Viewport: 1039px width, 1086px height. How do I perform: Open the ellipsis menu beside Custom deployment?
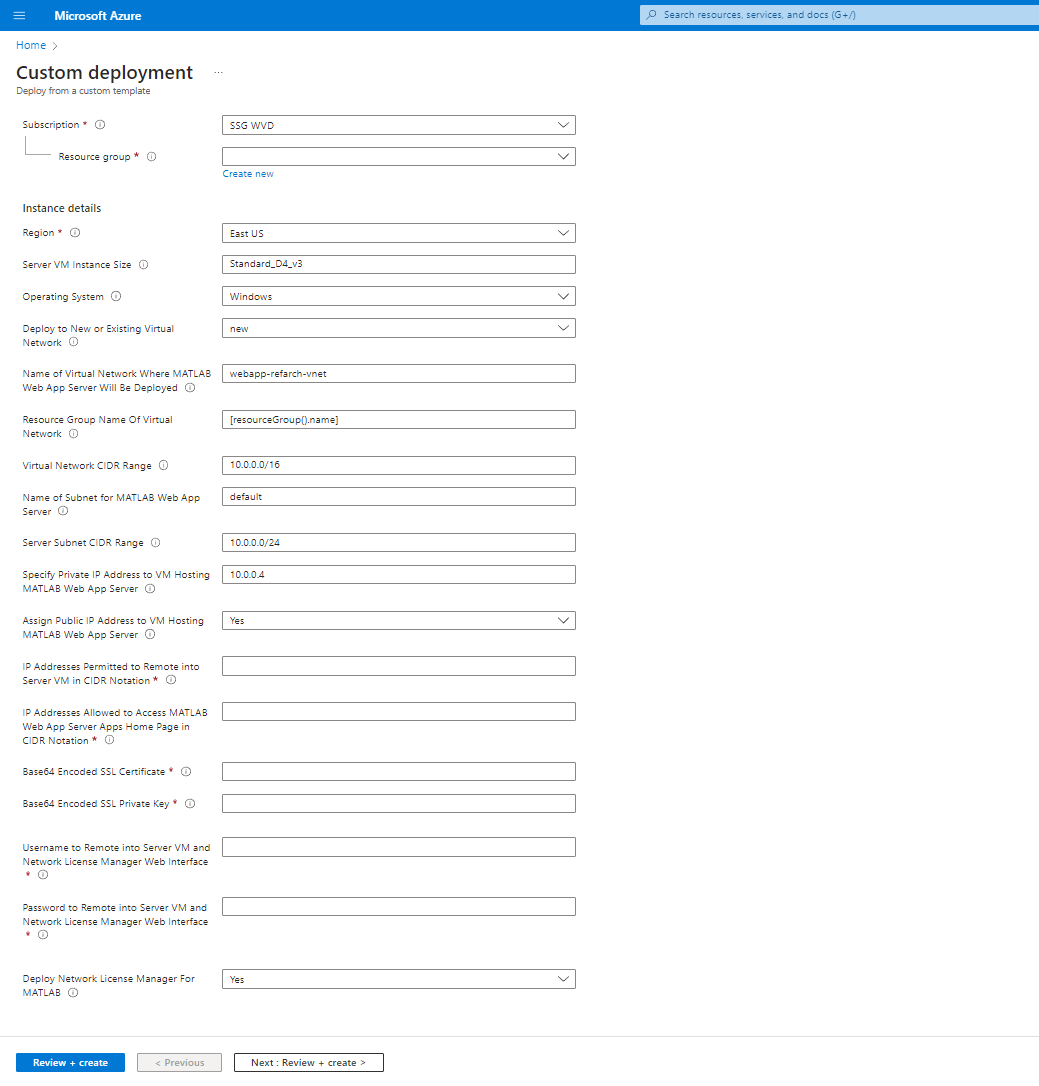[x=218, y=73]
